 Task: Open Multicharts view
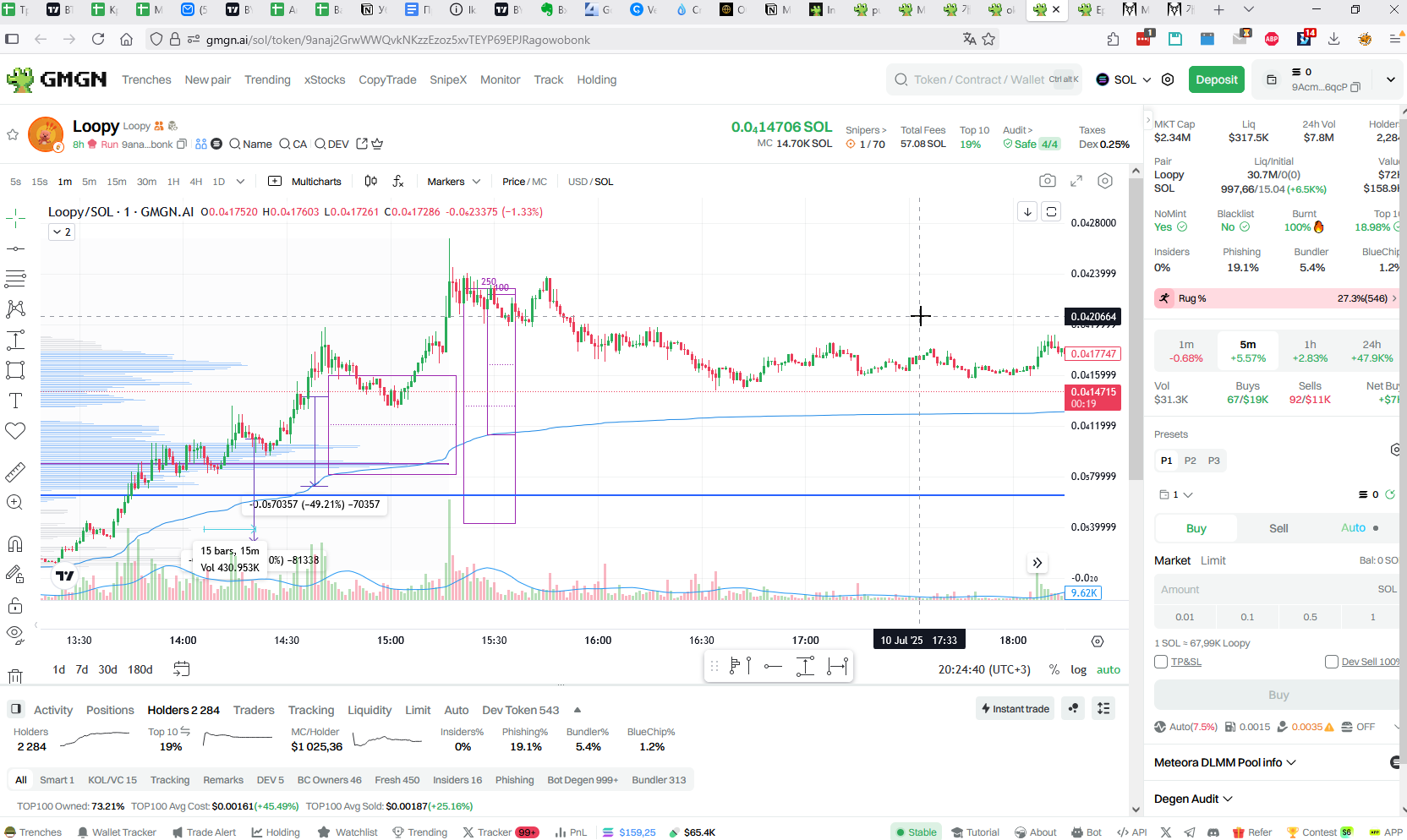pyautogui.click(x=305, y=182)
